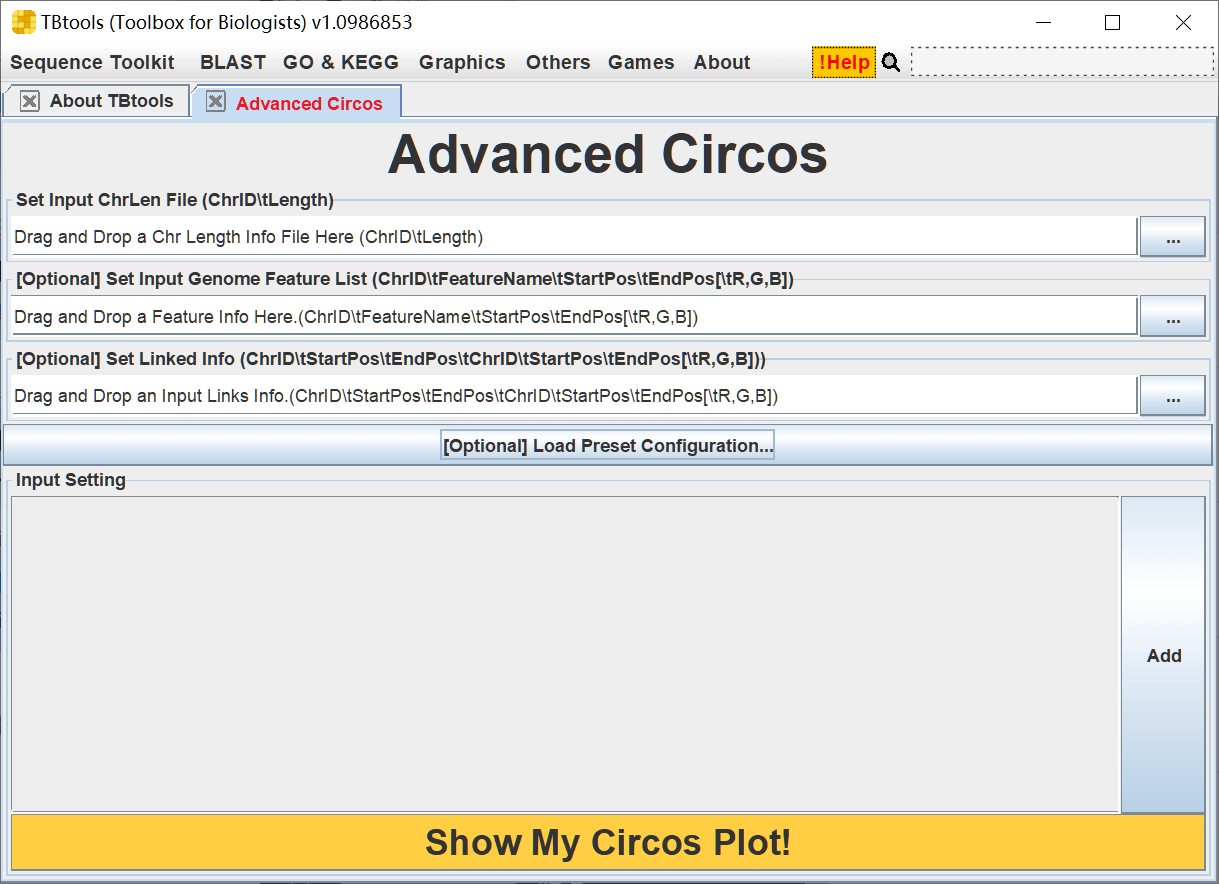Image resolution: width=1219 pixels, height=884 pixels.
Task: Click the empty Input Setting list area
Action: tap(565, 654)
